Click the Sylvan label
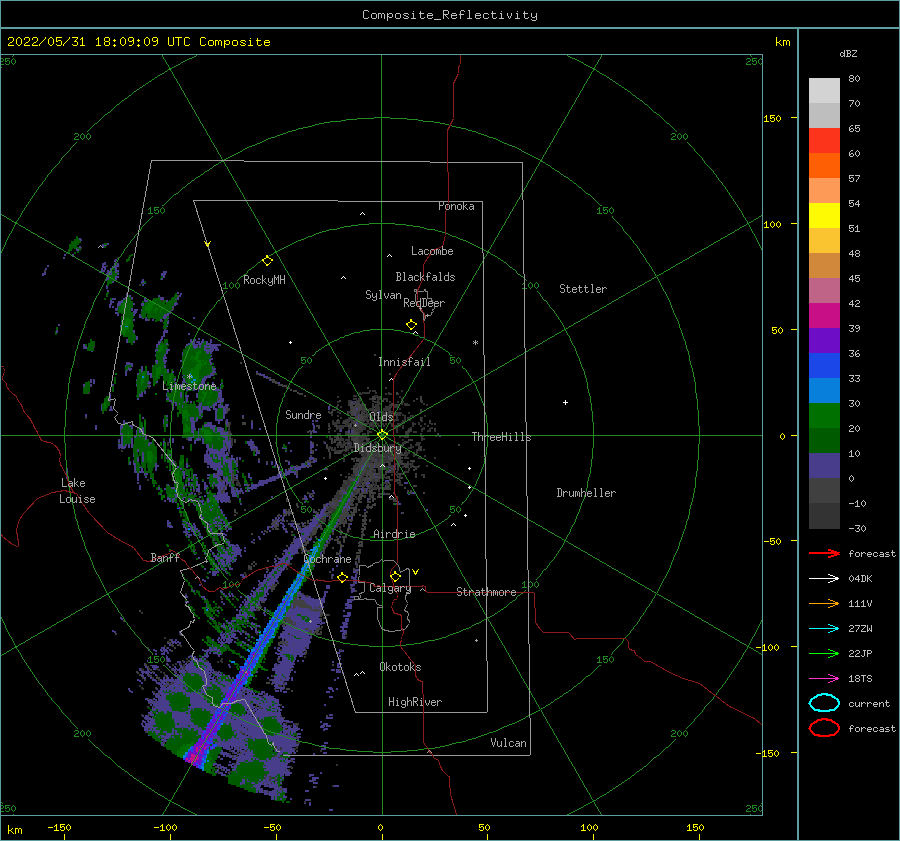This screenshot has height=841, width=900. (383, 295)
